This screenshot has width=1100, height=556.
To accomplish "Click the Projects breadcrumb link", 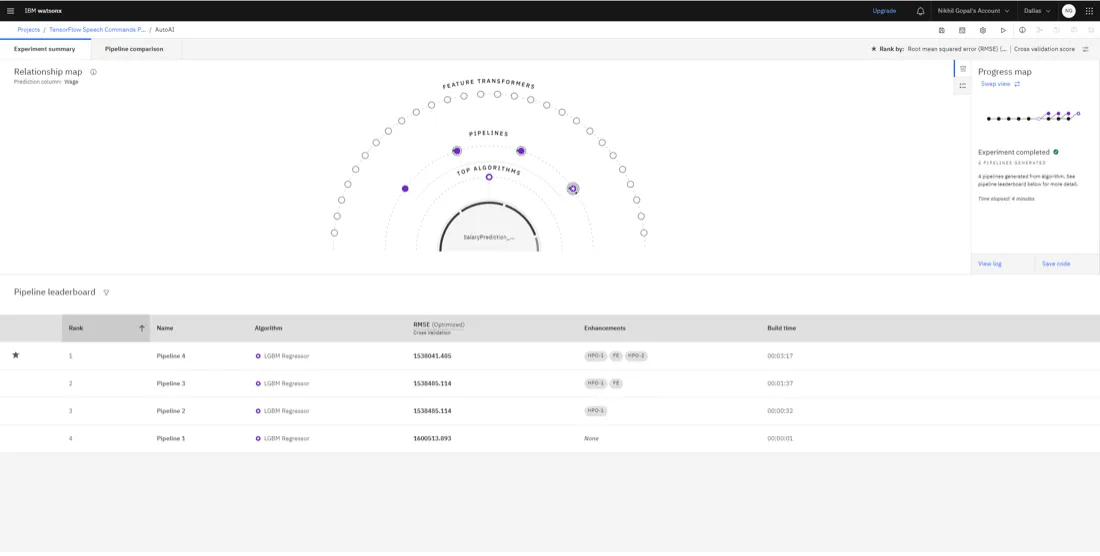I will (x=29, y=30).
